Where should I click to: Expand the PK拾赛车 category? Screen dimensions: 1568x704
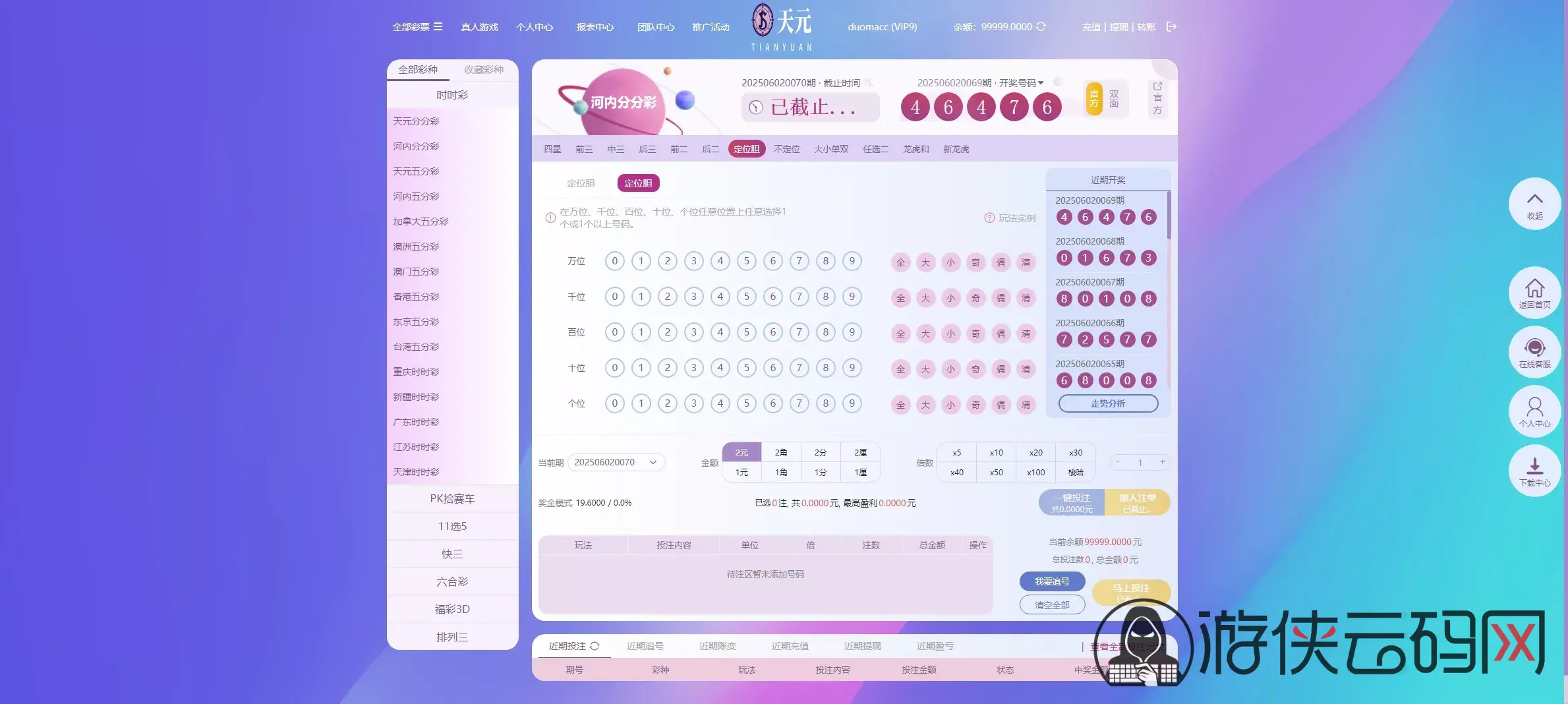453,498
